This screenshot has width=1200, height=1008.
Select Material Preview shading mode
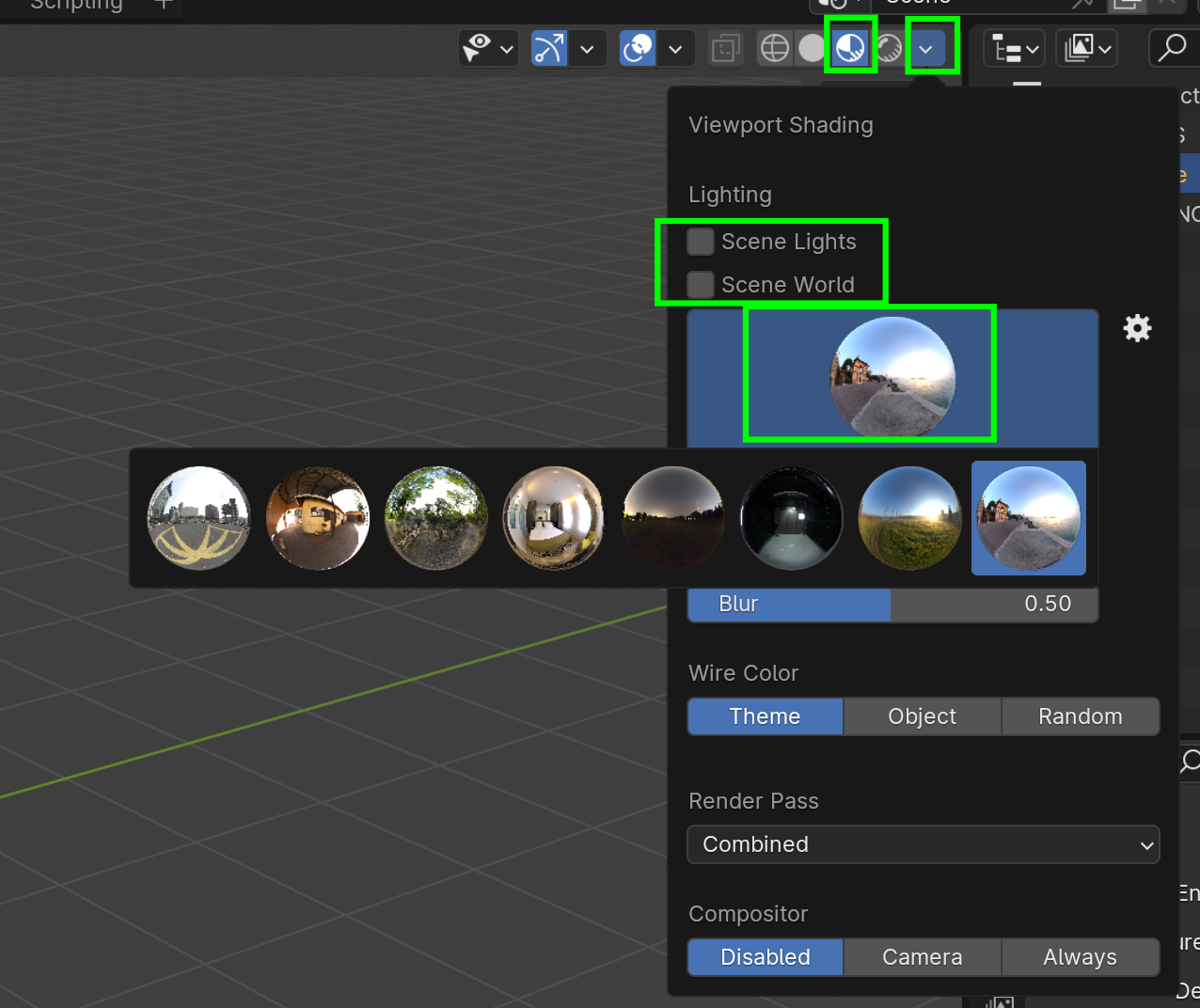point(850,48)
